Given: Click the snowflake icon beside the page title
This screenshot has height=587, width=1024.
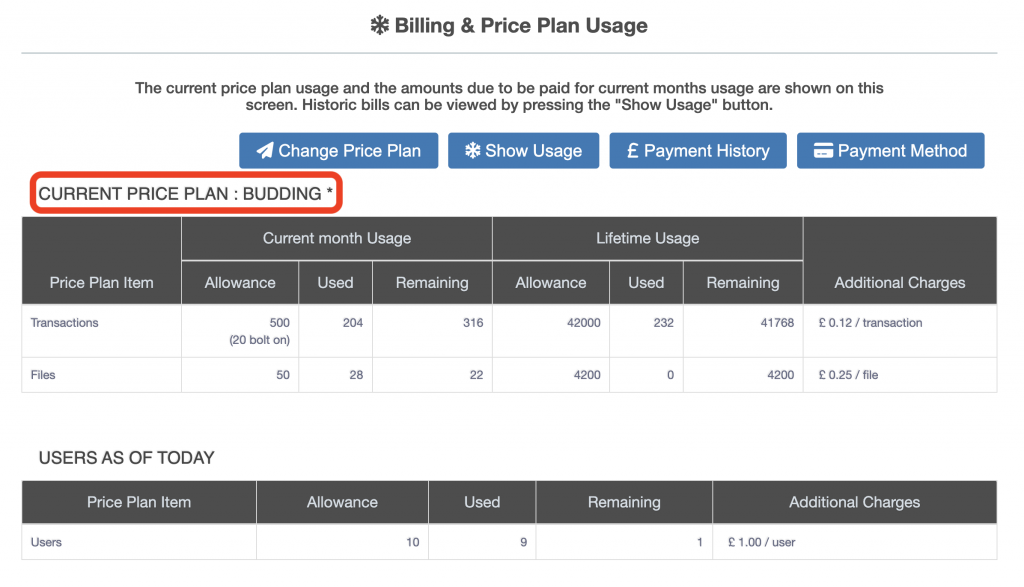Looking at the screenshot, I should (380, 26).
